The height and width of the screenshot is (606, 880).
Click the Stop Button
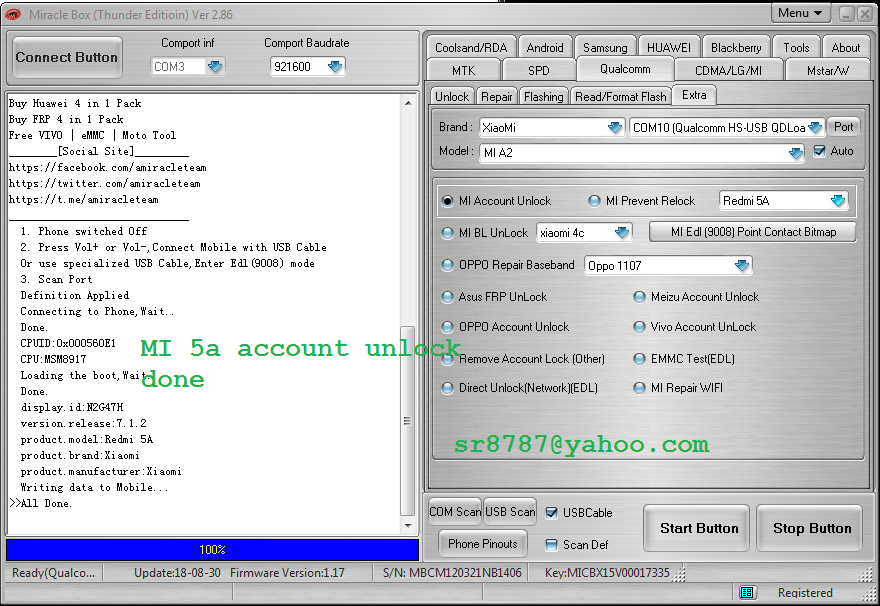(x=809, y=529)
